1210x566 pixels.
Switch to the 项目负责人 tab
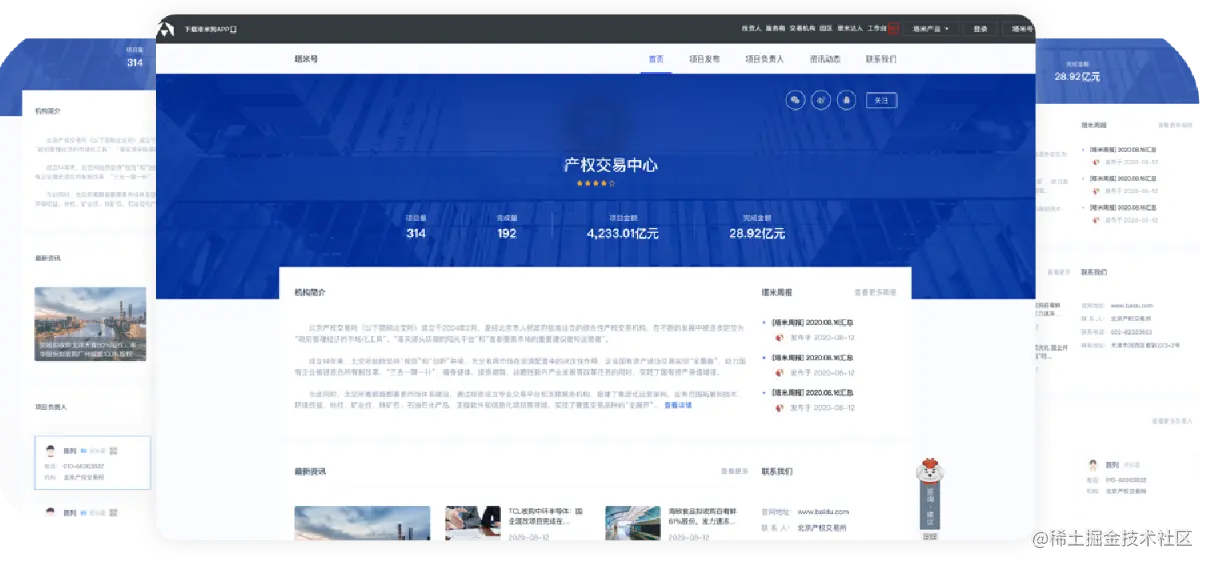coord(764,59)
